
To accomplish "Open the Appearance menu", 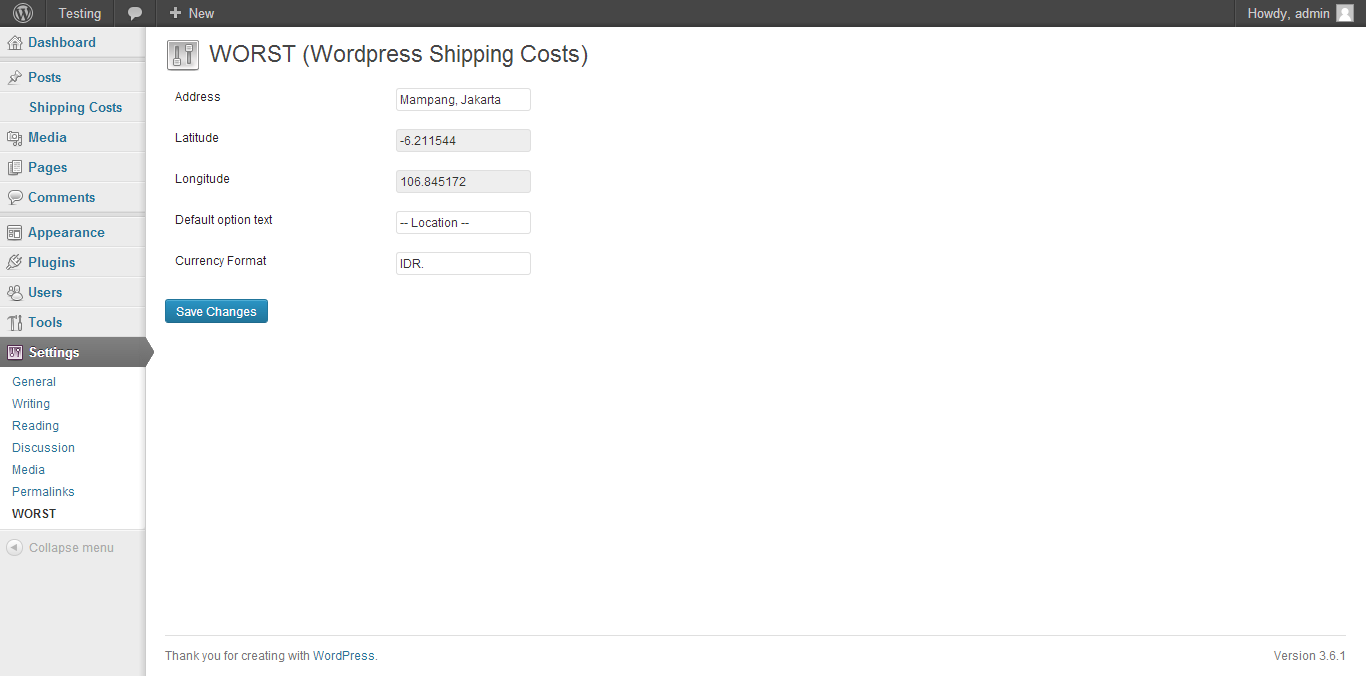I will pyautogui.click(x=66, y=232).
